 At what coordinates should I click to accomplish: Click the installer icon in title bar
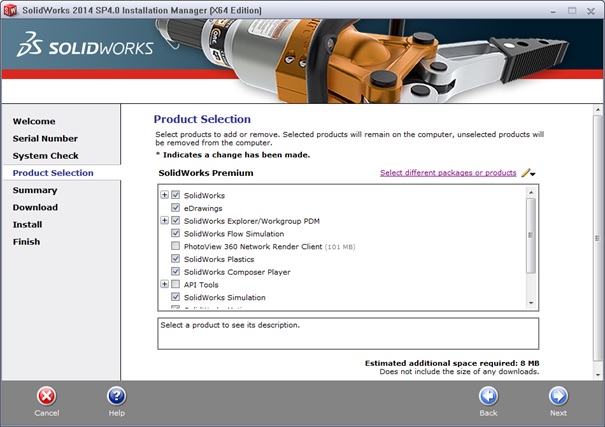click(x=9, y=8)
